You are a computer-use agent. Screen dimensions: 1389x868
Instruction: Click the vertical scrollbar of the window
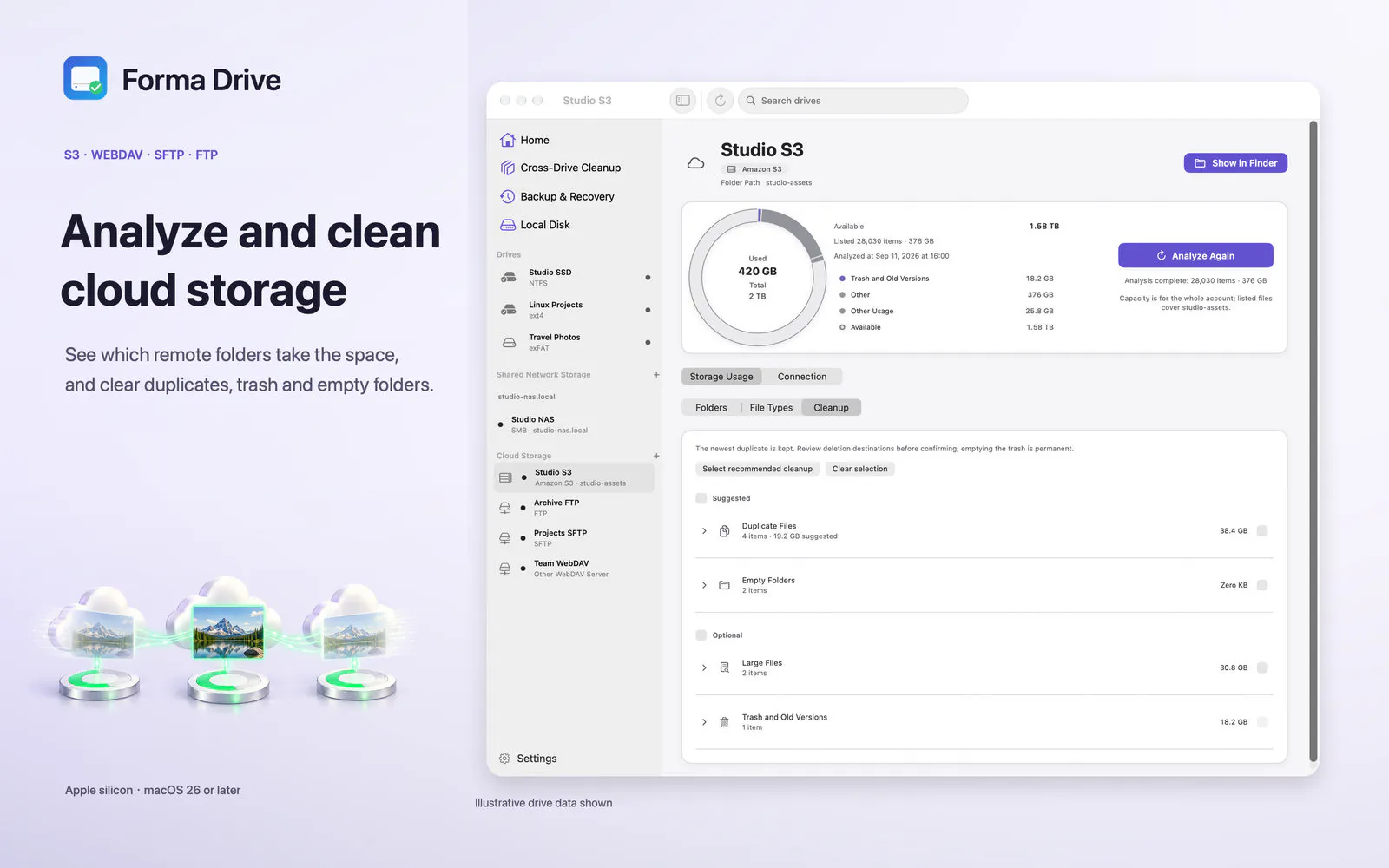click(x=1313, y=442)
